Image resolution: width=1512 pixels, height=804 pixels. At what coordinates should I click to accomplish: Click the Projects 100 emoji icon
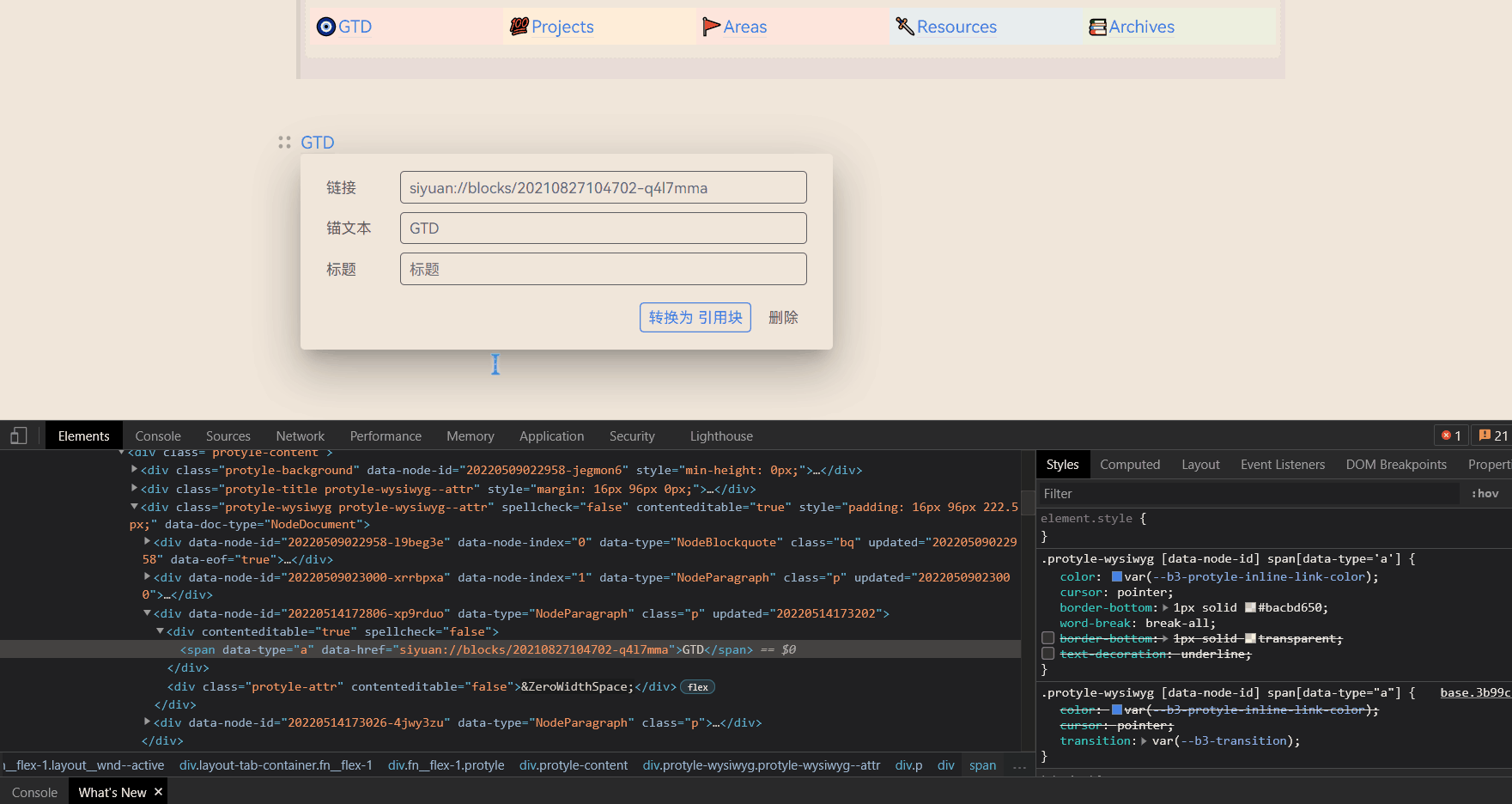coord(519,27)
